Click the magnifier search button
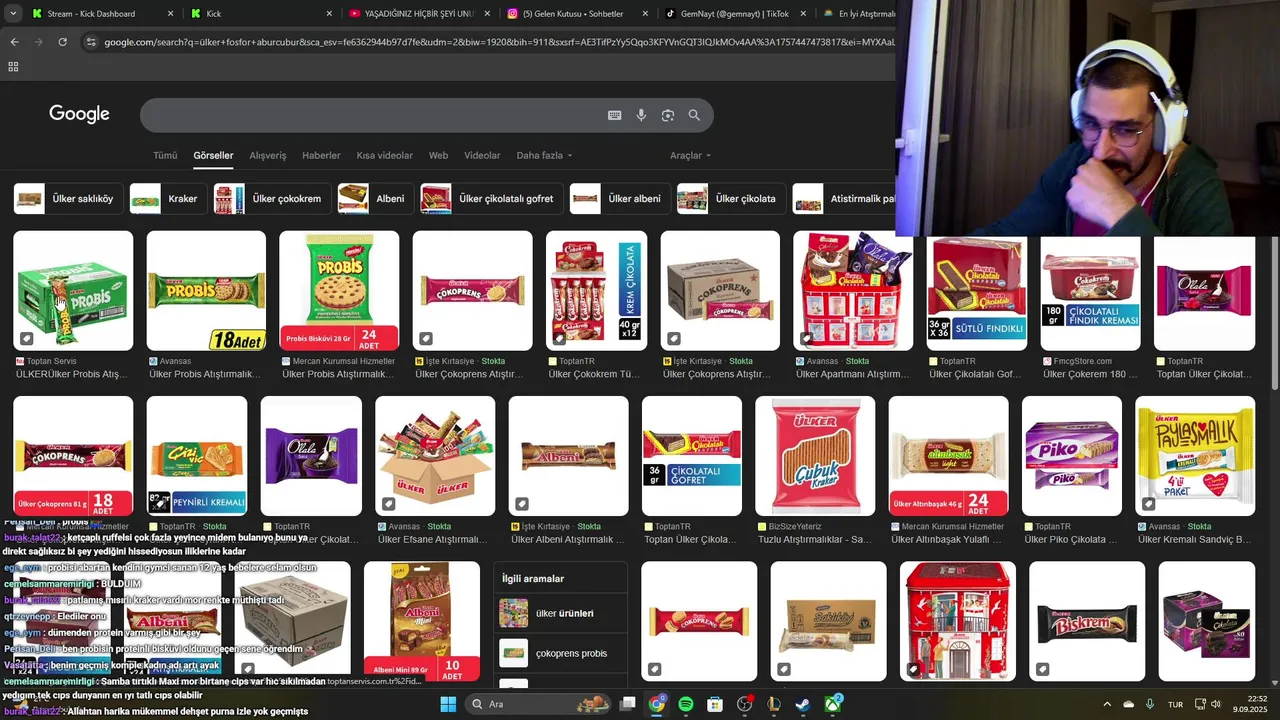The width and height of the screenshot is (1280, 720). click(x=694, y=115)
